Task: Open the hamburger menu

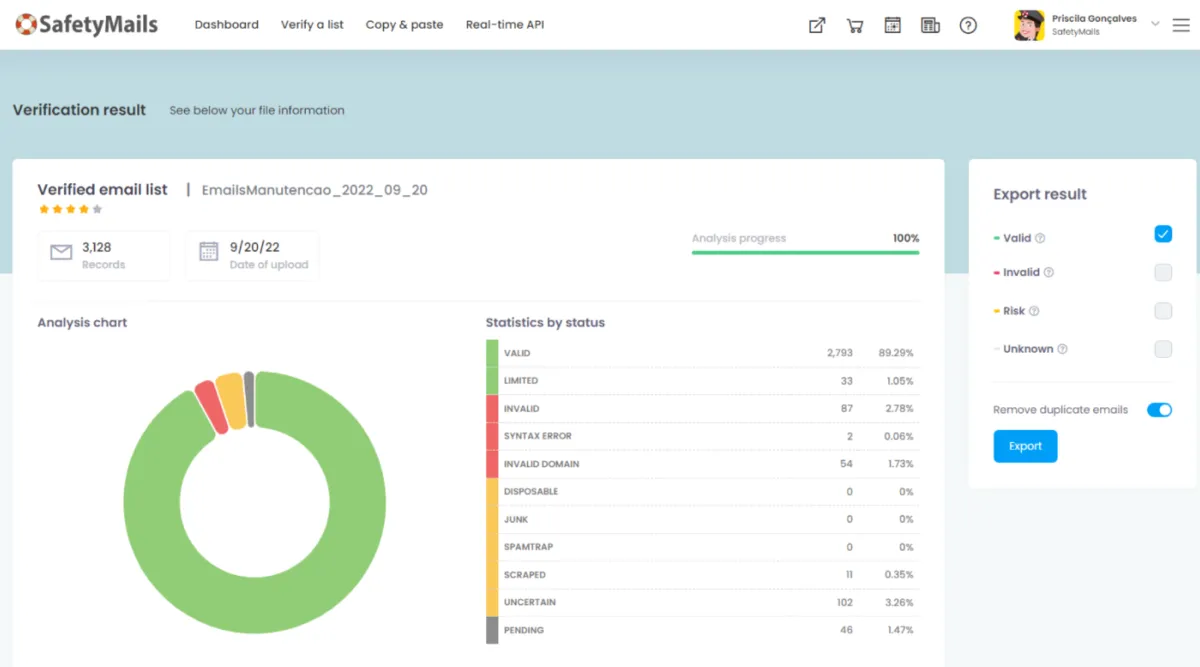Action: tap(1181, 25)
